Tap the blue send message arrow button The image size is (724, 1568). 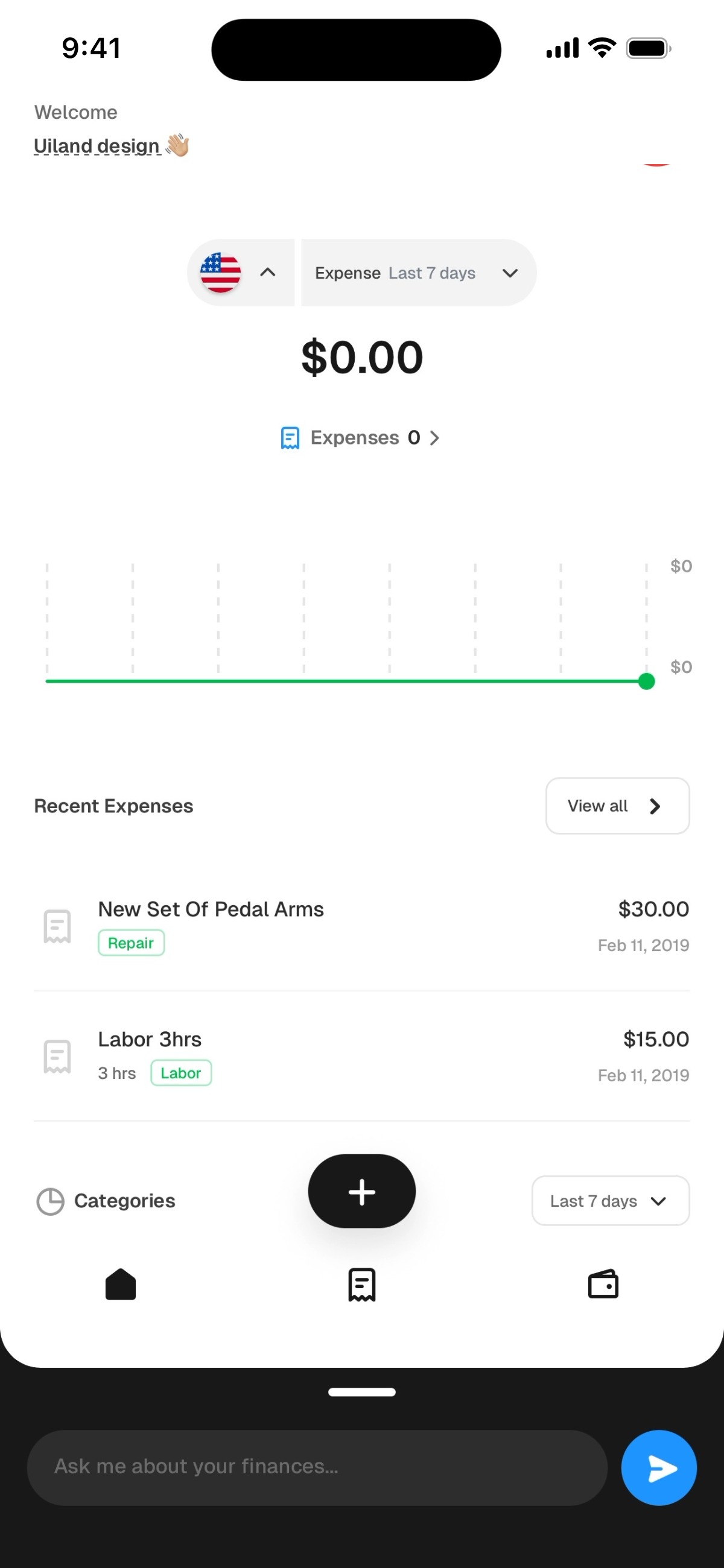[x=658, y=1467]
